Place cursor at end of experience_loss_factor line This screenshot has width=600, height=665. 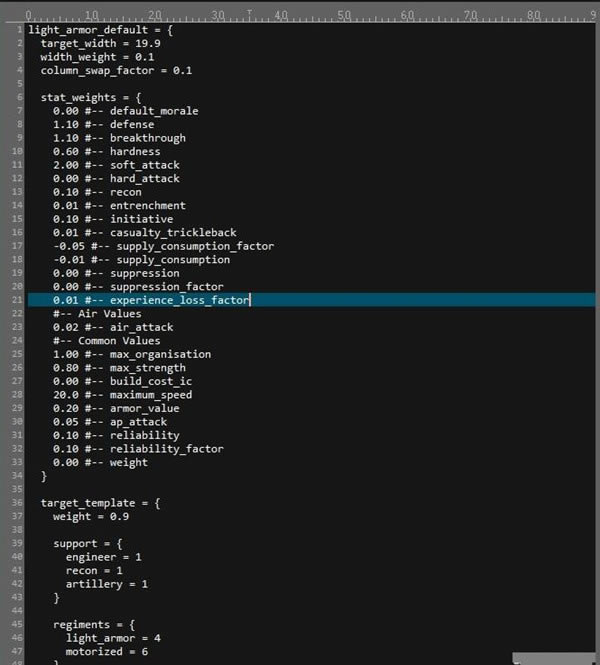[x=249, y=300]
